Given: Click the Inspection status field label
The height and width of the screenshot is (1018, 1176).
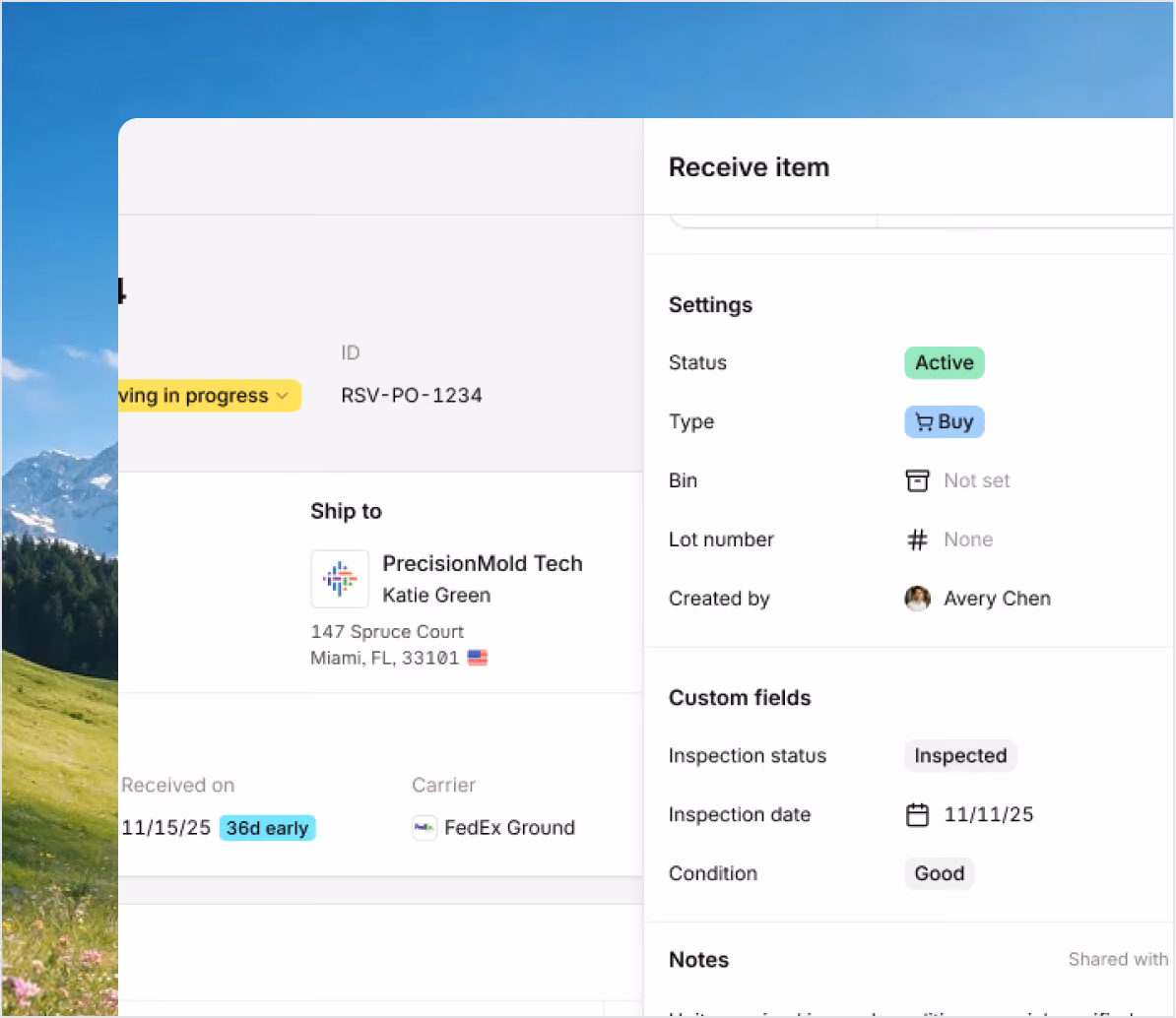Looking at the screenshot, I should pyautogui.click(x=747, y=756).
